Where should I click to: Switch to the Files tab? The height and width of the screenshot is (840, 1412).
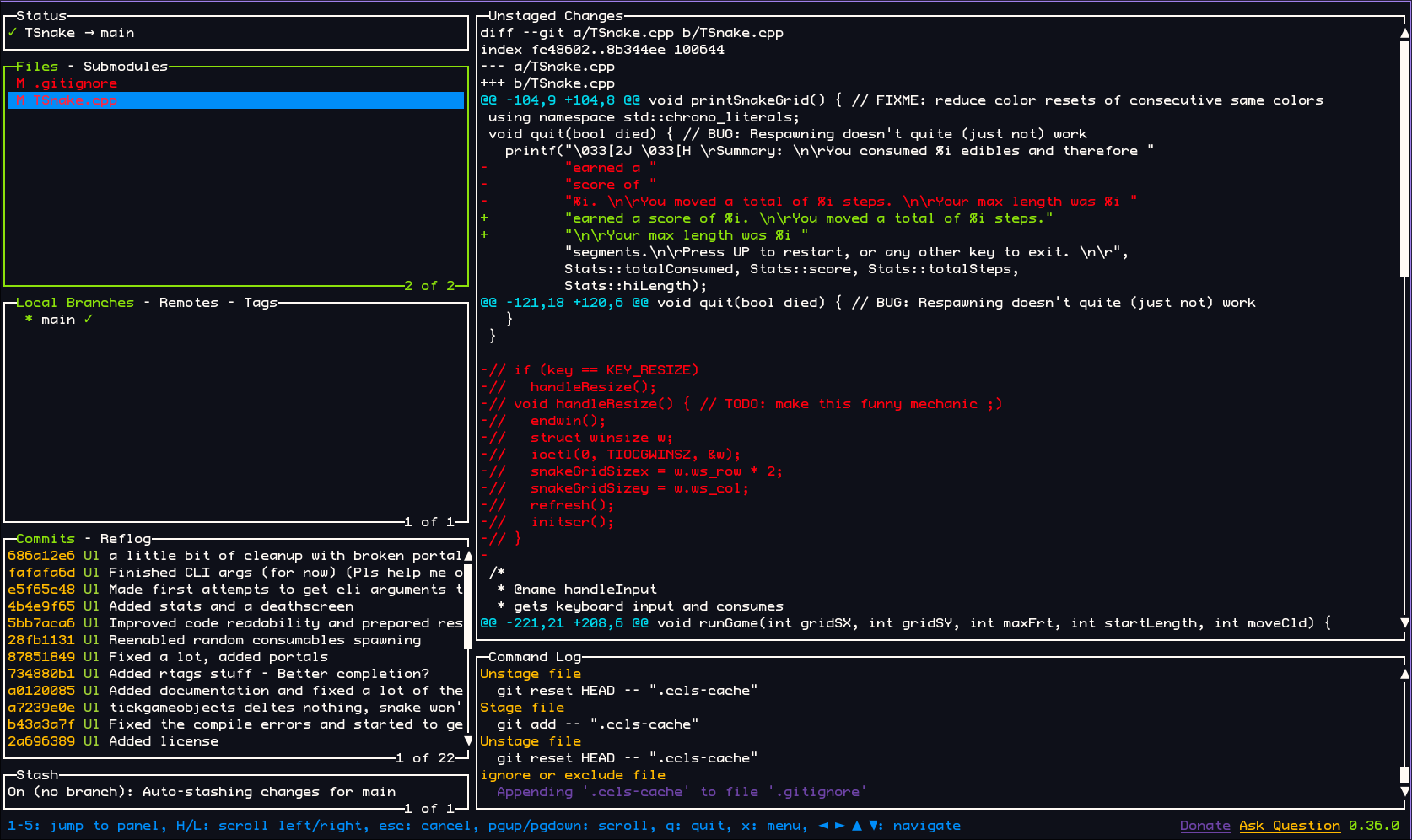(37, 67)
